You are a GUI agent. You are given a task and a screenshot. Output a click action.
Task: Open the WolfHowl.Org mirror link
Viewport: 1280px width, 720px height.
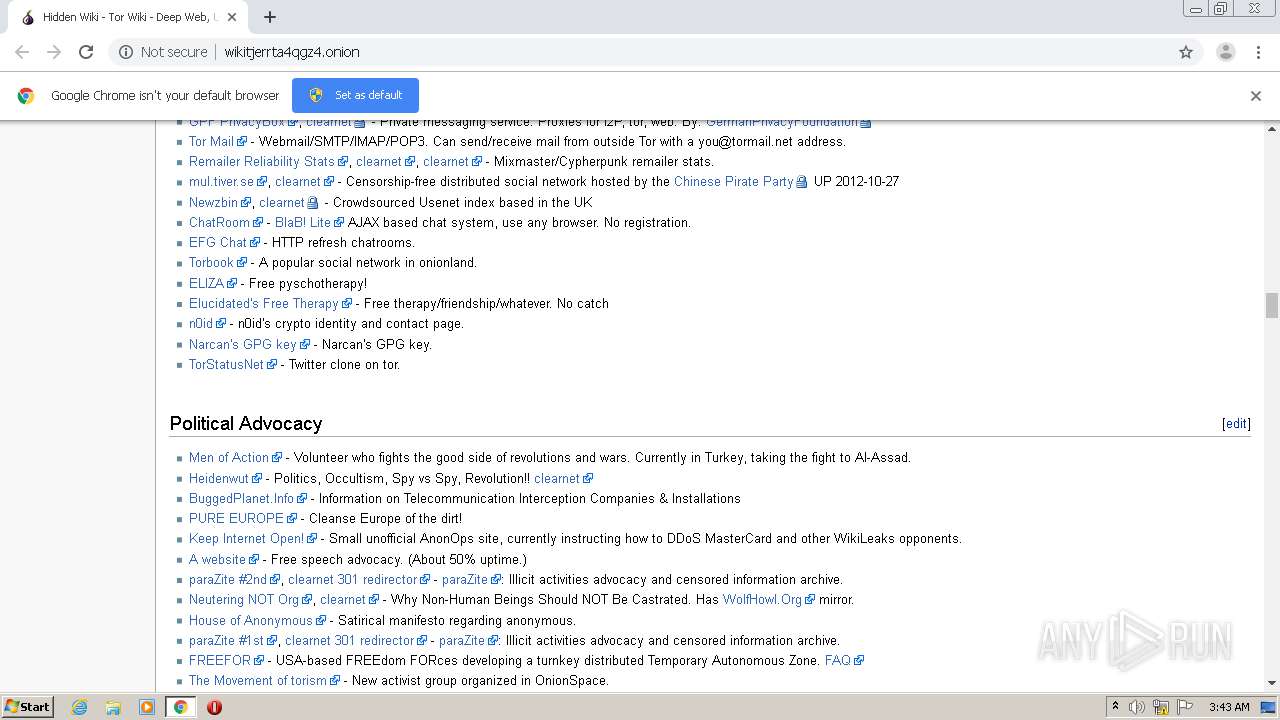coord(762,599)
